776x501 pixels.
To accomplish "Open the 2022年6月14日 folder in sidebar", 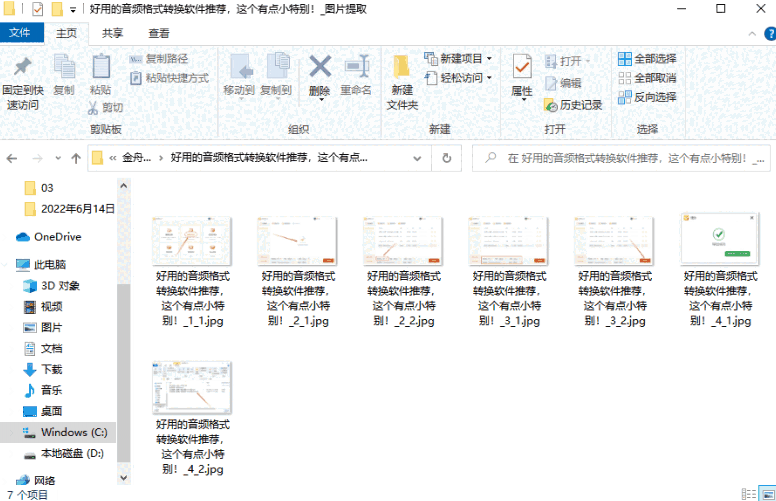I will [69, 209].
